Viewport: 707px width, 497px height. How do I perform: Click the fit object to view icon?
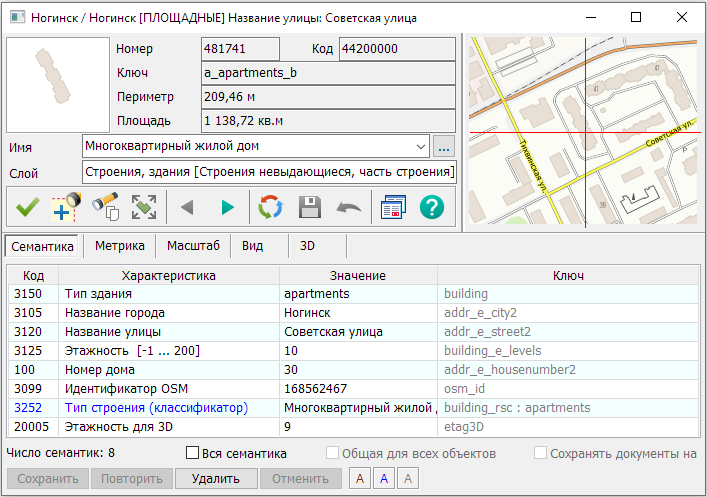tap(144, 207)
